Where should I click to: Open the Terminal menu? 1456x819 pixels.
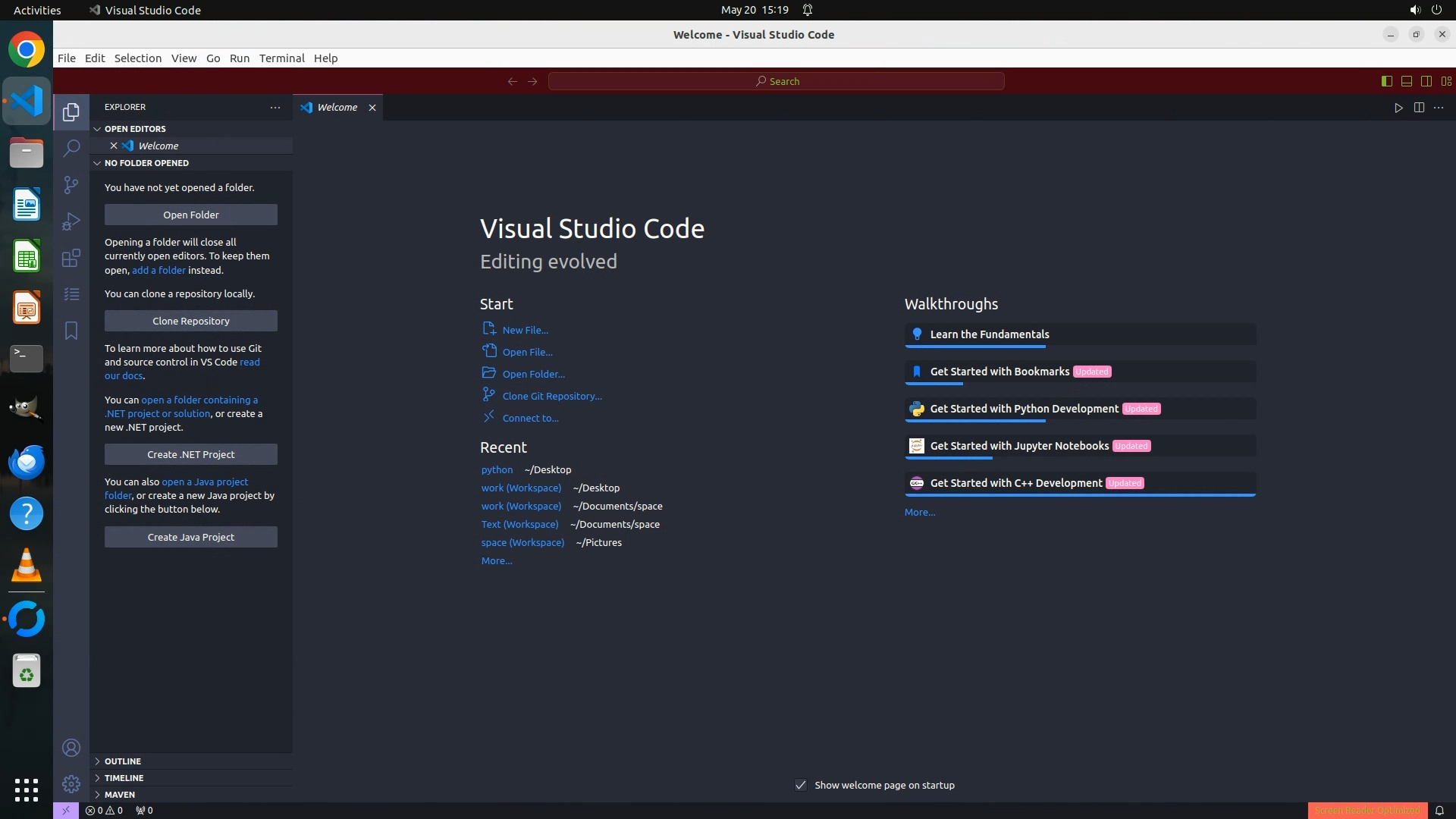281,58
